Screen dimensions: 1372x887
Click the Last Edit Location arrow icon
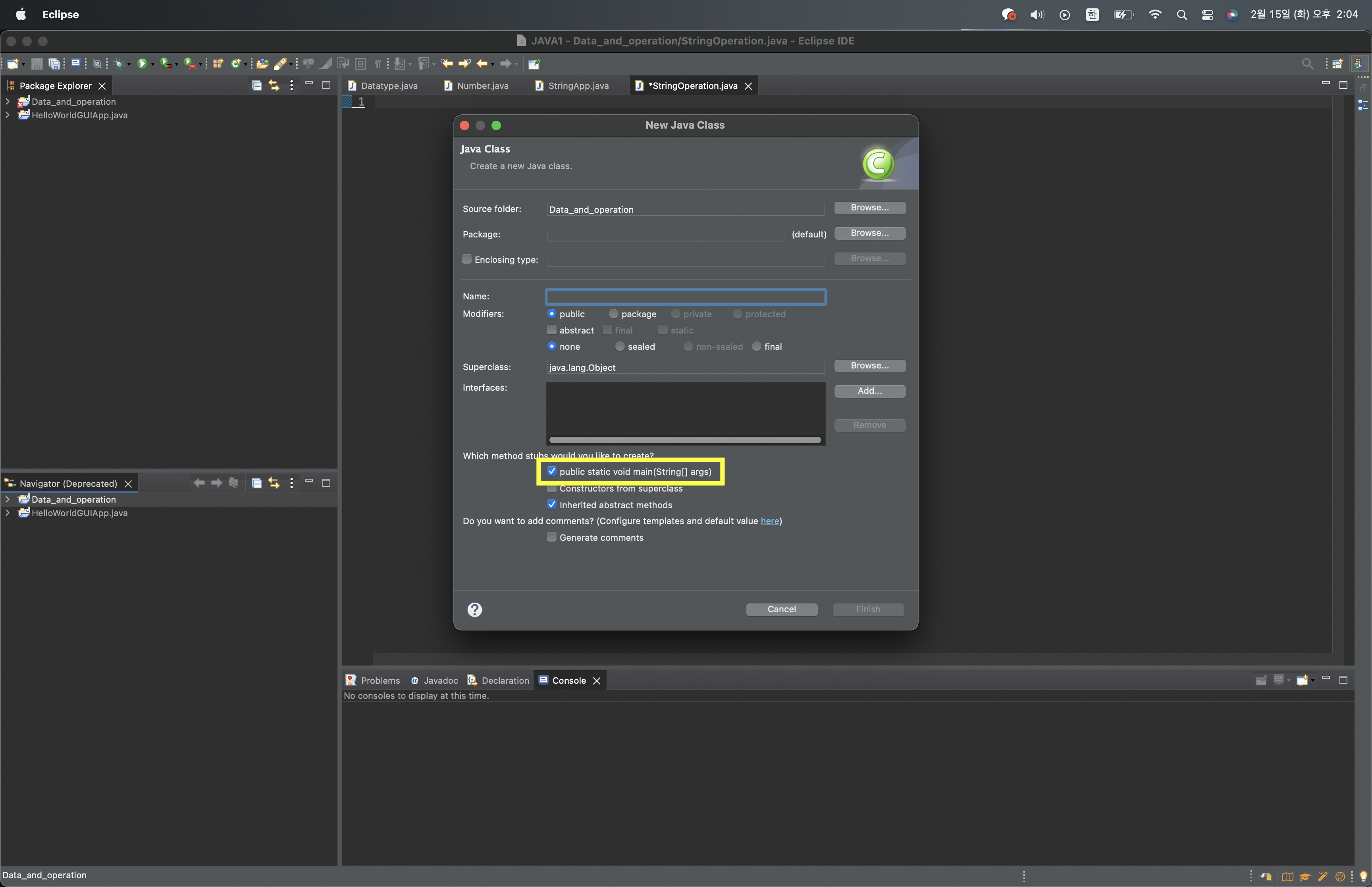[x=446, y=64]
